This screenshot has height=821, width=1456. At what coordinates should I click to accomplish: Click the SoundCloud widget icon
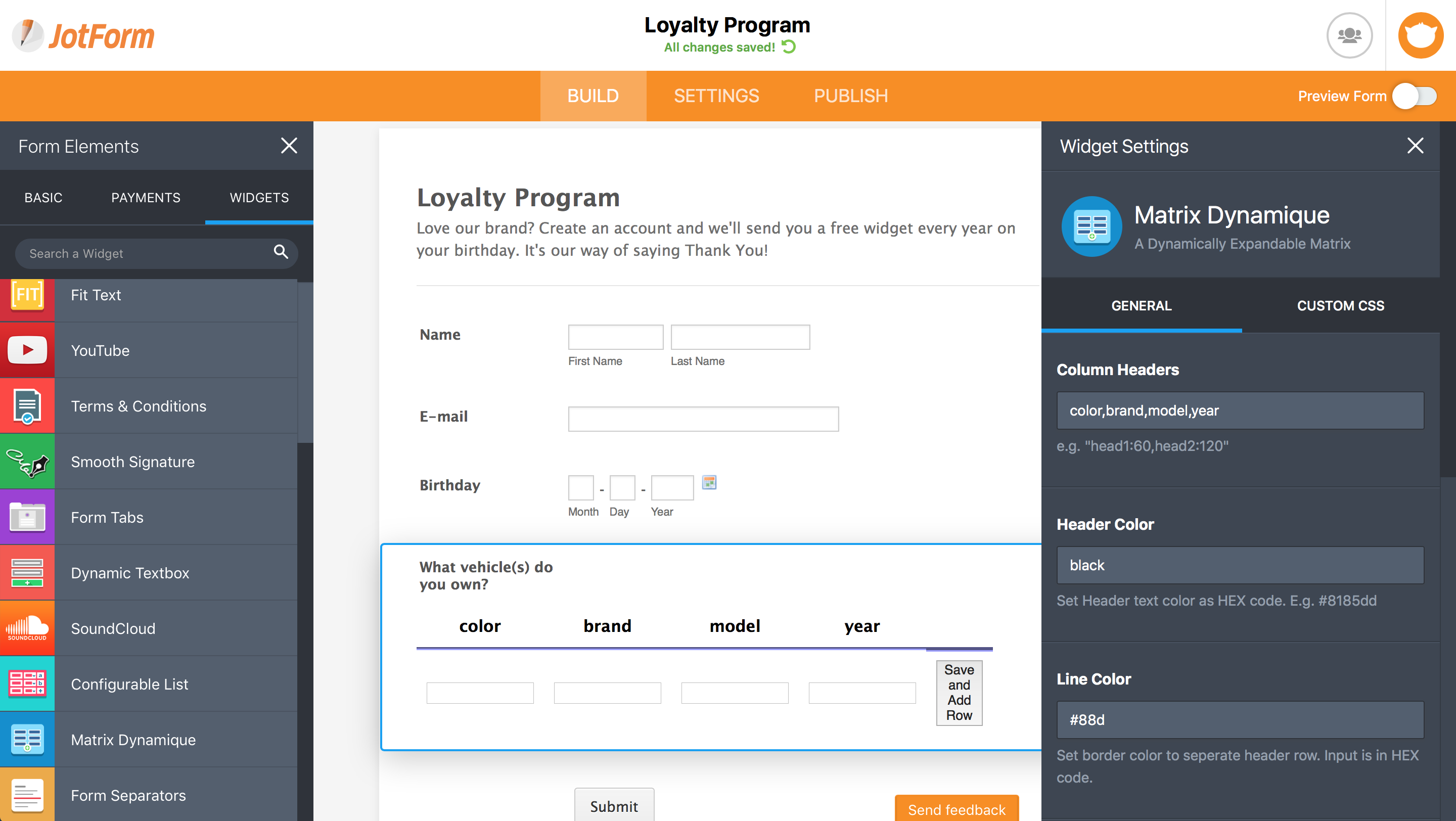point(27,628)
